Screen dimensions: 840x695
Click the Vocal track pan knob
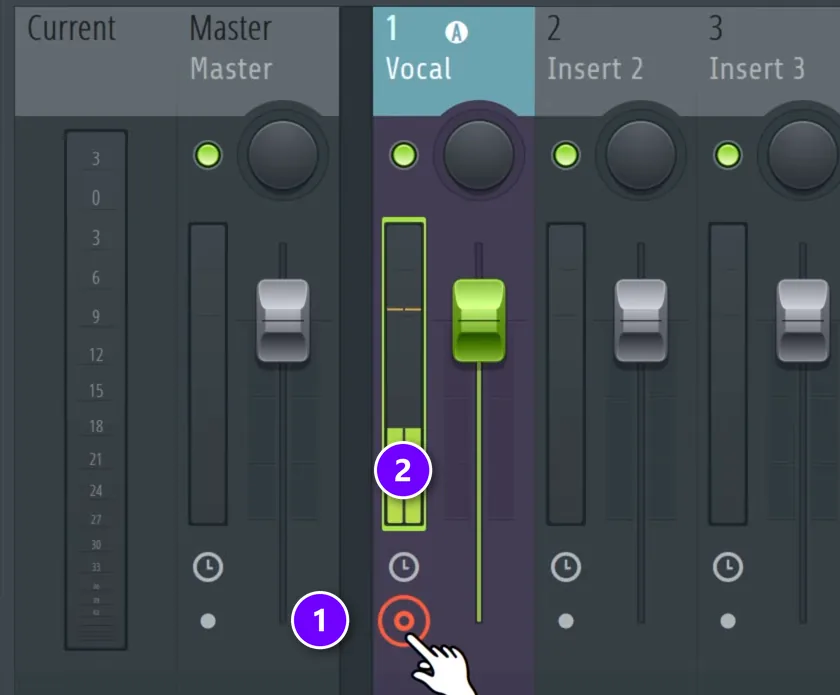(x=478, y=155)
